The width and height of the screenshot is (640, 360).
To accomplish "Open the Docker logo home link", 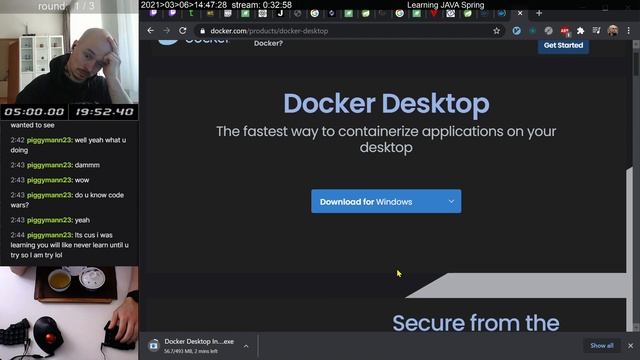I will (194, 41).
